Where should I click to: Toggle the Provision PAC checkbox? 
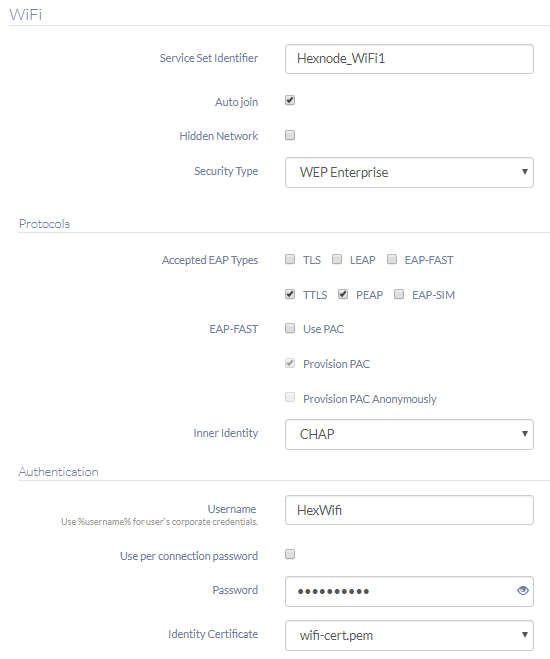click(x=290, y=363)
